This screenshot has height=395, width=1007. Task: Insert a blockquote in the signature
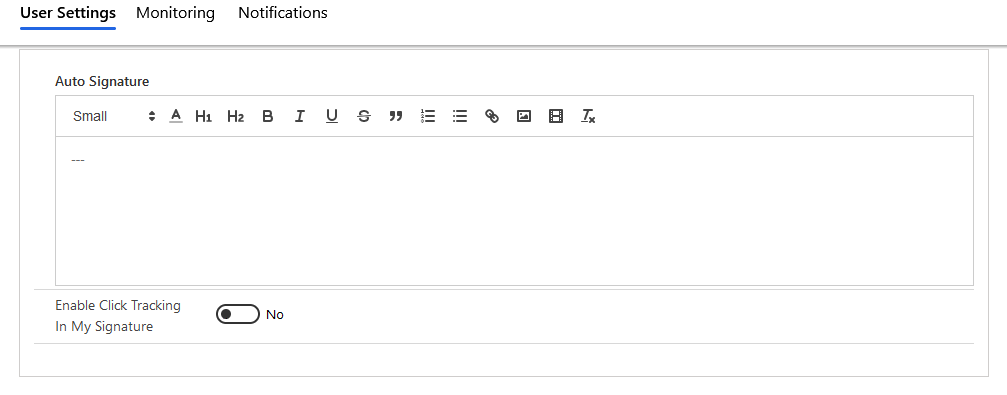pos(396,116)
